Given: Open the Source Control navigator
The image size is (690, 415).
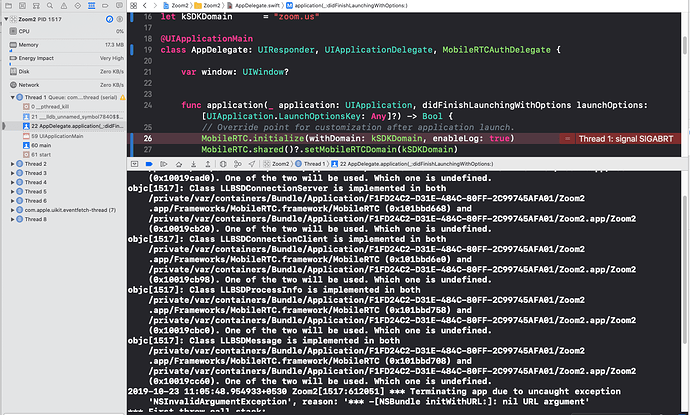Looking at the screenshot, I should click(22, 6).
